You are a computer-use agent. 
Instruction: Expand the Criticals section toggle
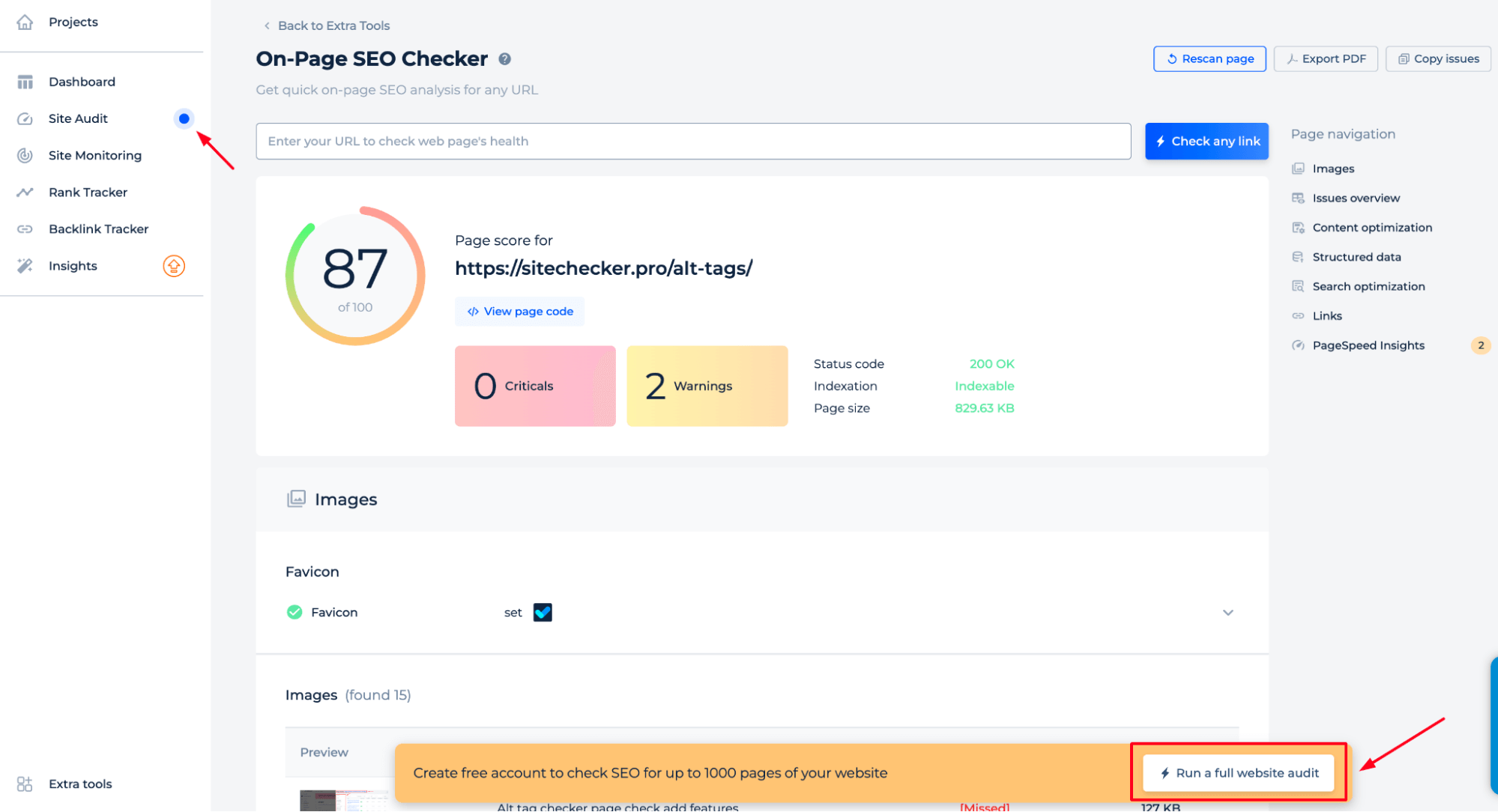pyautogui.click(x=534, y=386)
